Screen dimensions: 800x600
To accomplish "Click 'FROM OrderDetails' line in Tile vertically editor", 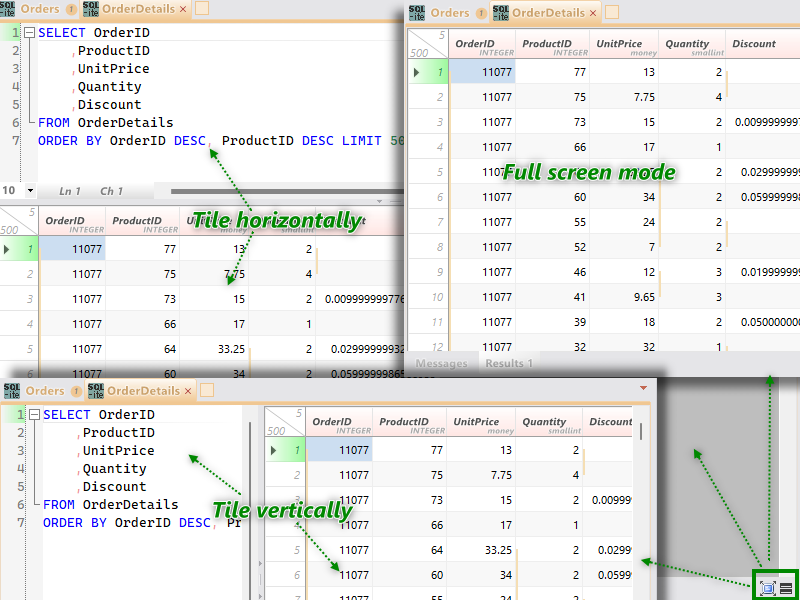I will tap(111, 505).
